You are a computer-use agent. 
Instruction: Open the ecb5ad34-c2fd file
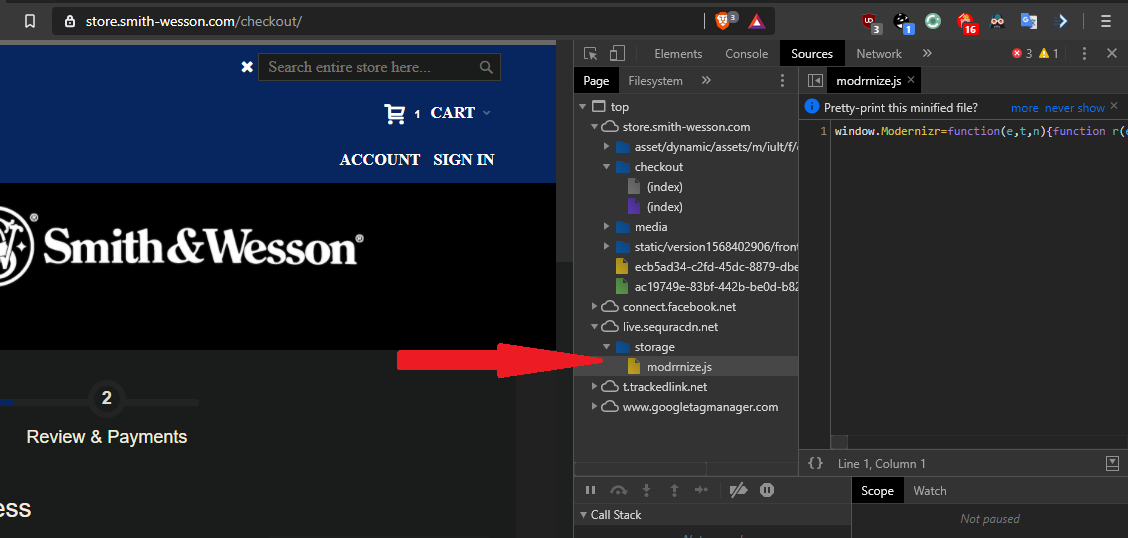tap(706, 267)
